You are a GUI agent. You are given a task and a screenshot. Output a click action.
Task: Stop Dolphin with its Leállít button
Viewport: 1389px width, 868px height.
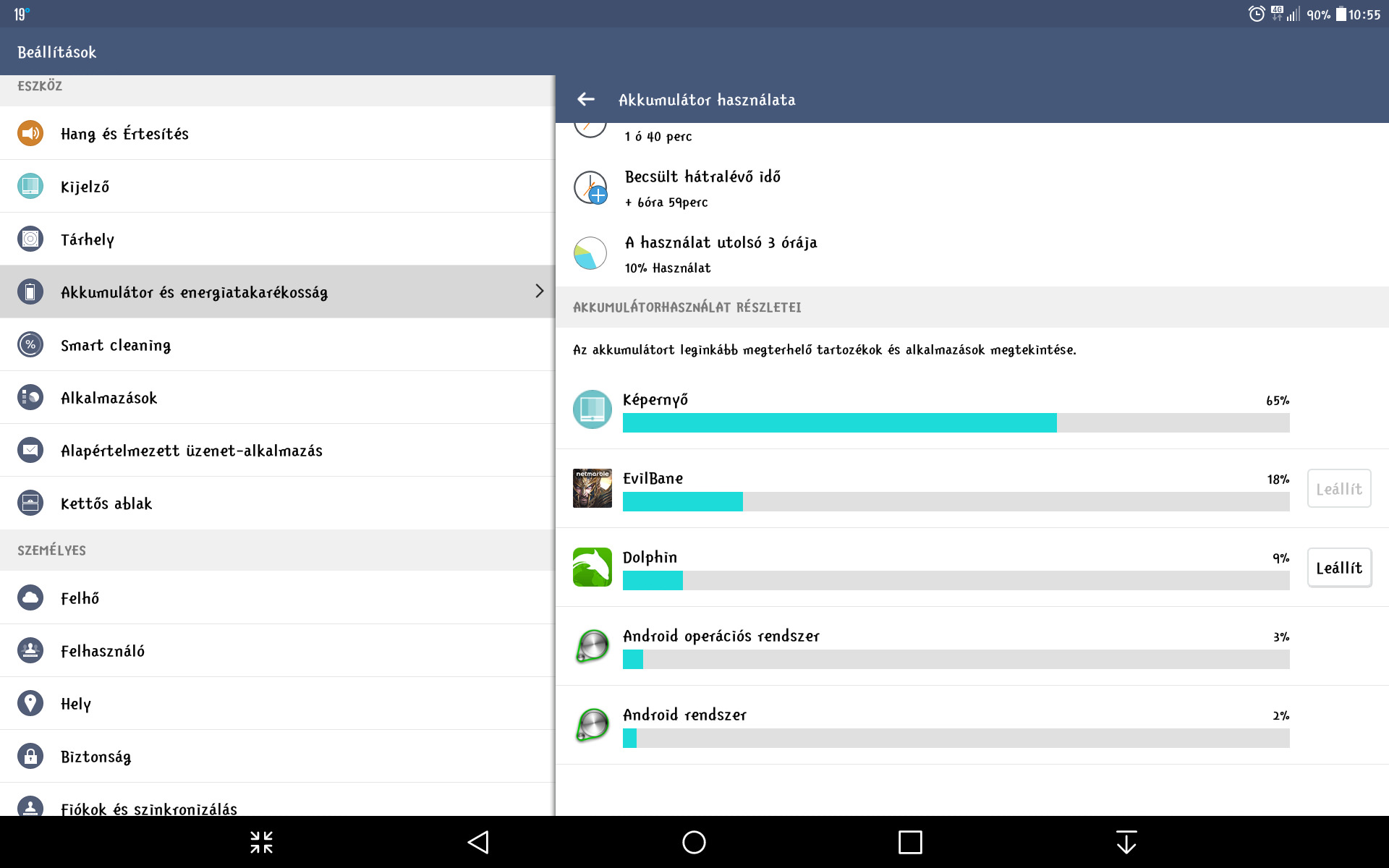[1339, 567]
